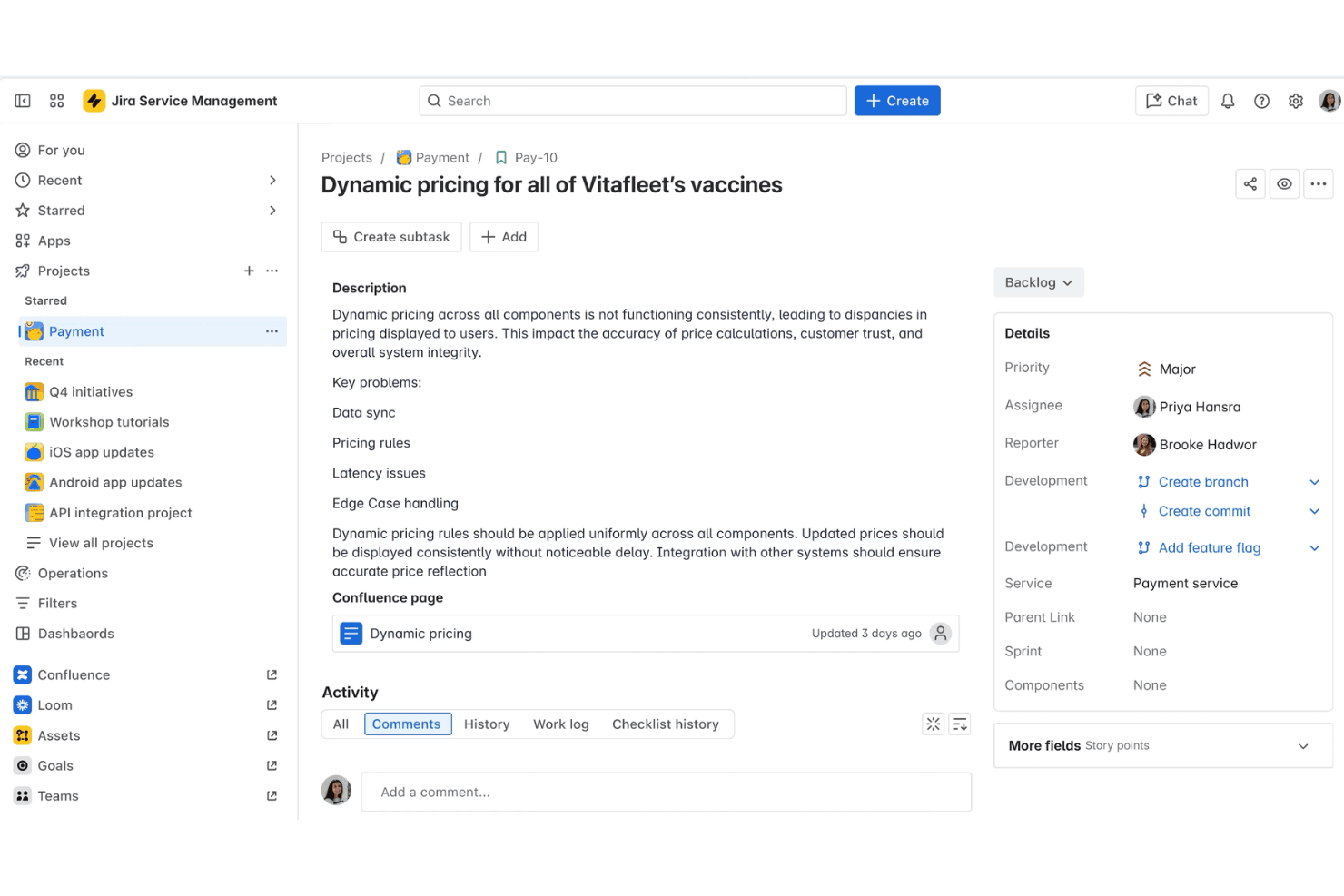Click the Add feature flag link
Screen dimensions: 1344x896
(x=1210, y=547)
